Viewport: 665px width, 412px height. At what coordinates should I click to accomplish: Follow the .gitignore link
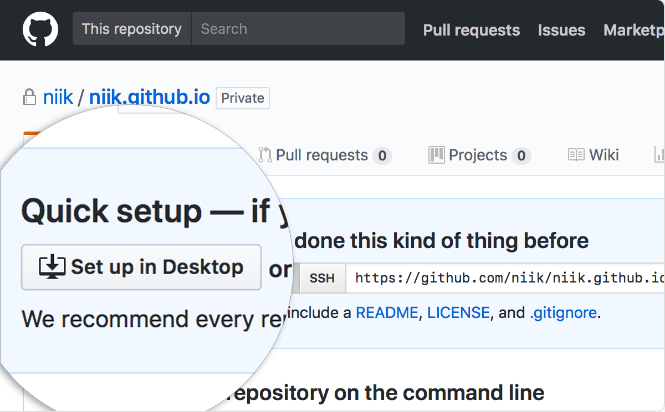[x=564, y=313]
